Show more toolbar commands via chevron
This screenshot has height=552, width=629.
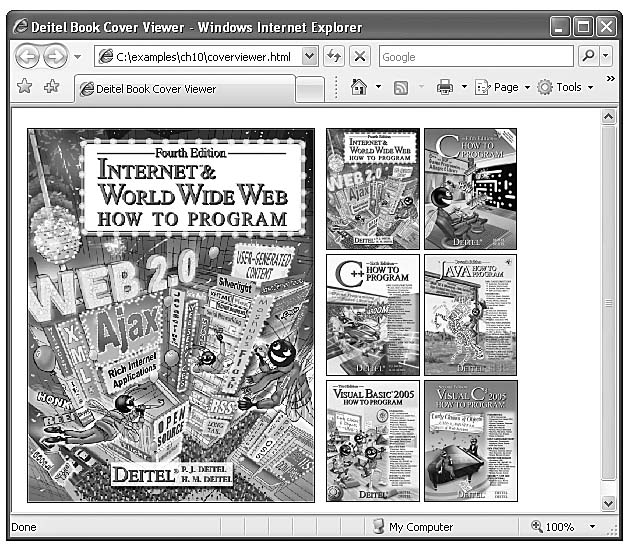pos(611,79)
